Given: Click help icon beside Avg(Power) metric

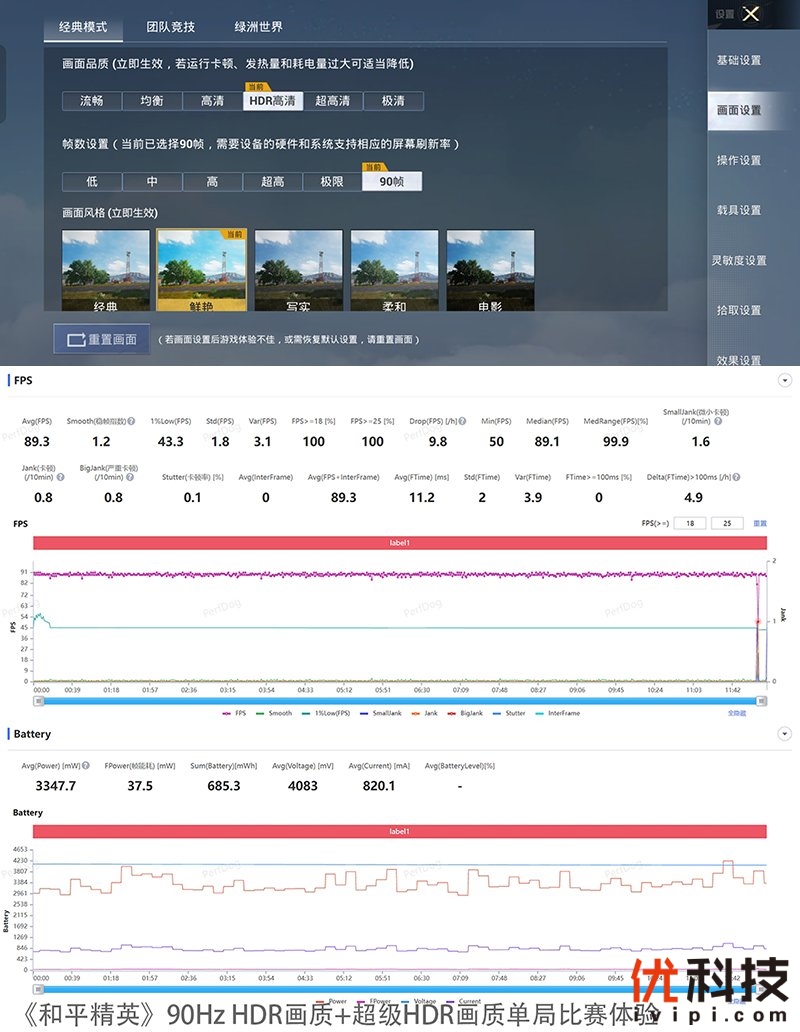Looking at the screenshot, I should (87, 766).
